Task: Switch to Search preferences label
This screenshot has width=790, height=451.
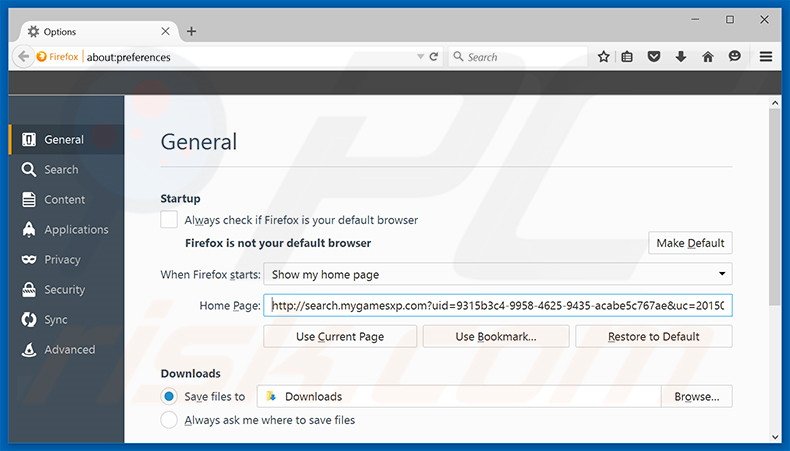Action: (61, 169)
